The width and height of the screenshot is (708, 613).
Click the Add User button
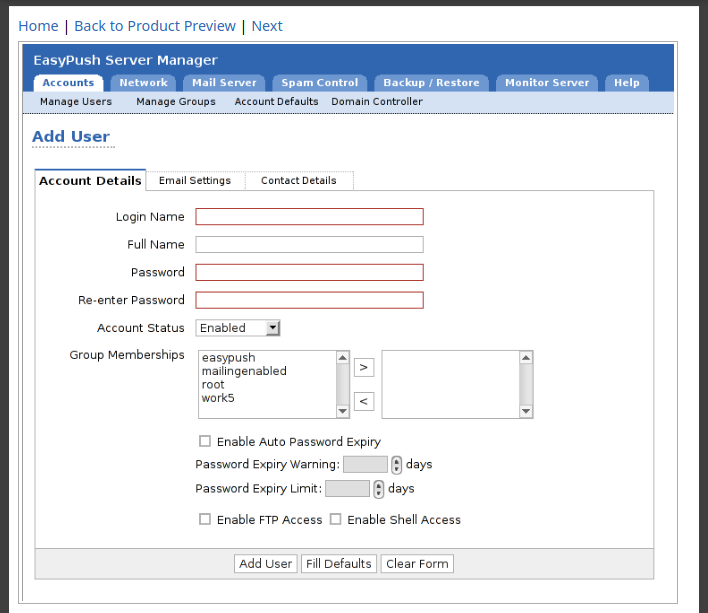click(x=266, y=564)
